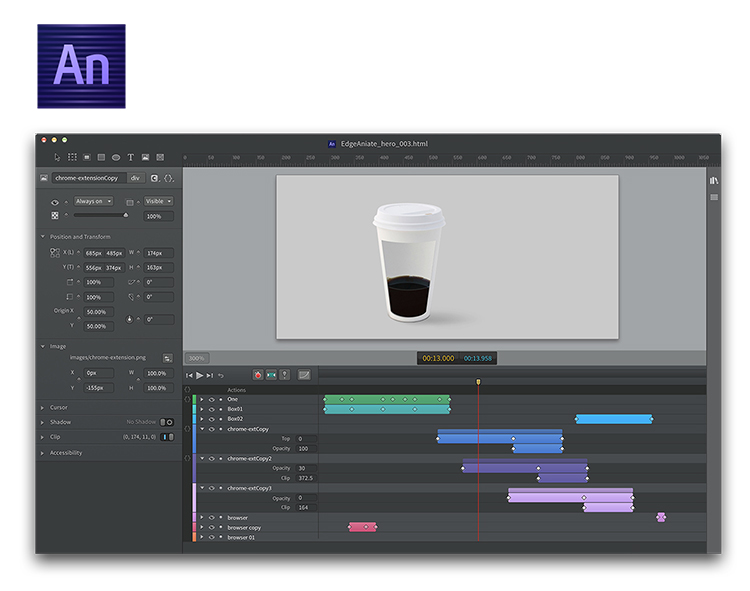Viewport: 750px width, 591px height.
Task: Enable Auto-Keyframe mode stopwatch button
Action: (x=257, y=375)
